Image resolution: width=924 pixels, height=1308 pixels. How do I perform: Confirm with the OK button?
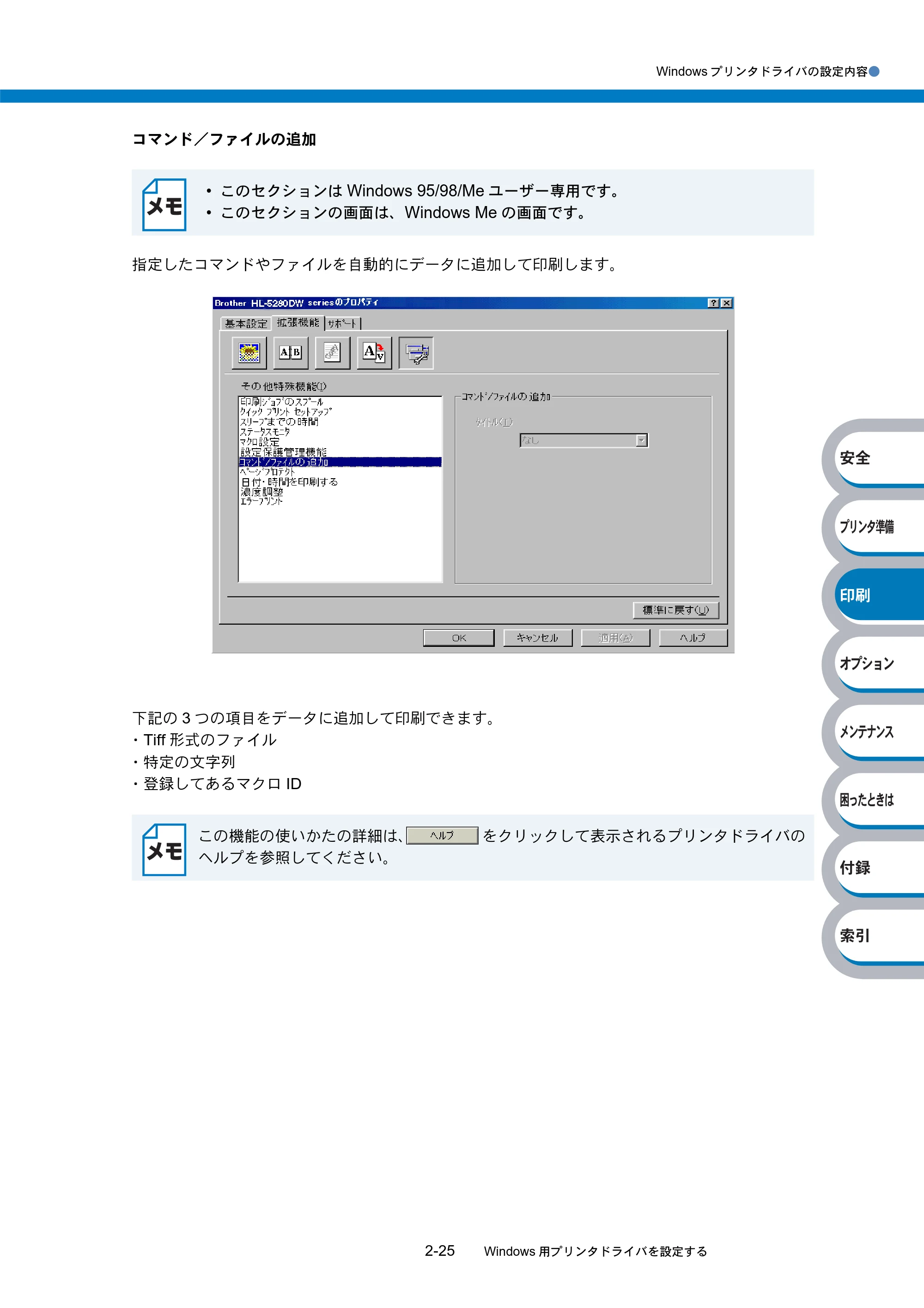pyautogui.click(x=459, y=638)
